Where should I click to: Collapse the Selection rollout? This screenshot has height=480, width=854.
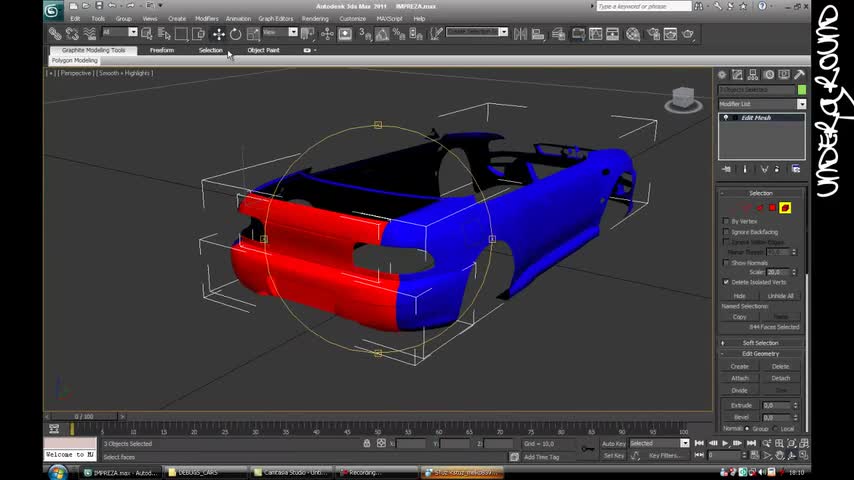click(x=760, y=193)
